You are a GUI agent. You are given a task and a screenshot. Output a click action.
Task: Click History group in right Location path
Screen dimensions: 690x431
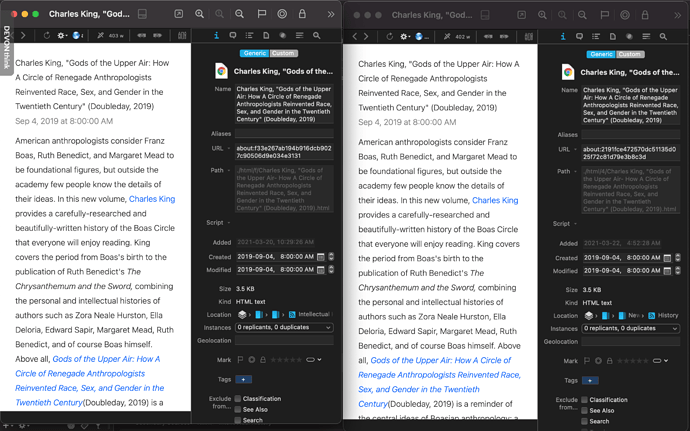663,316
